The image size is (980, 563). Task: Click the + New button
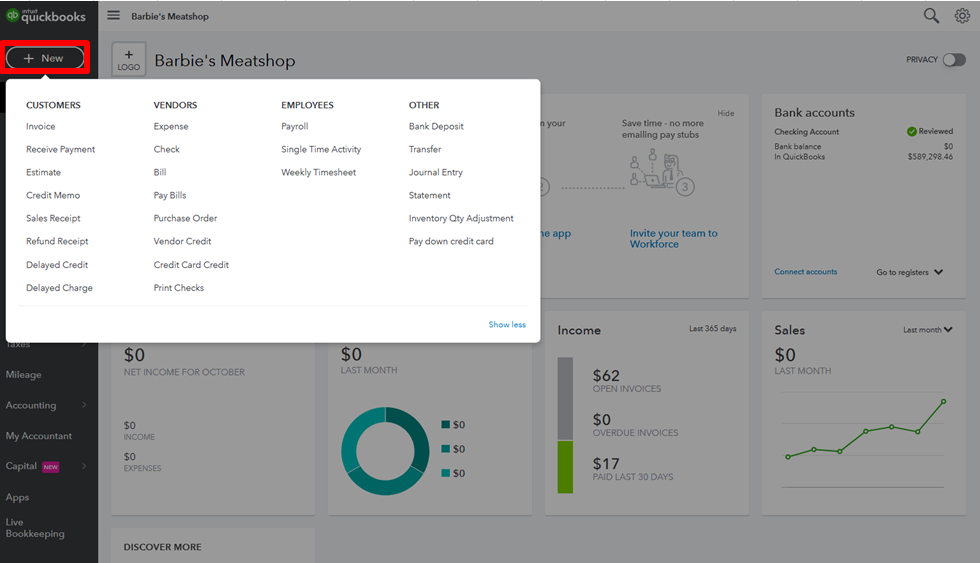(x=44, y=58)
